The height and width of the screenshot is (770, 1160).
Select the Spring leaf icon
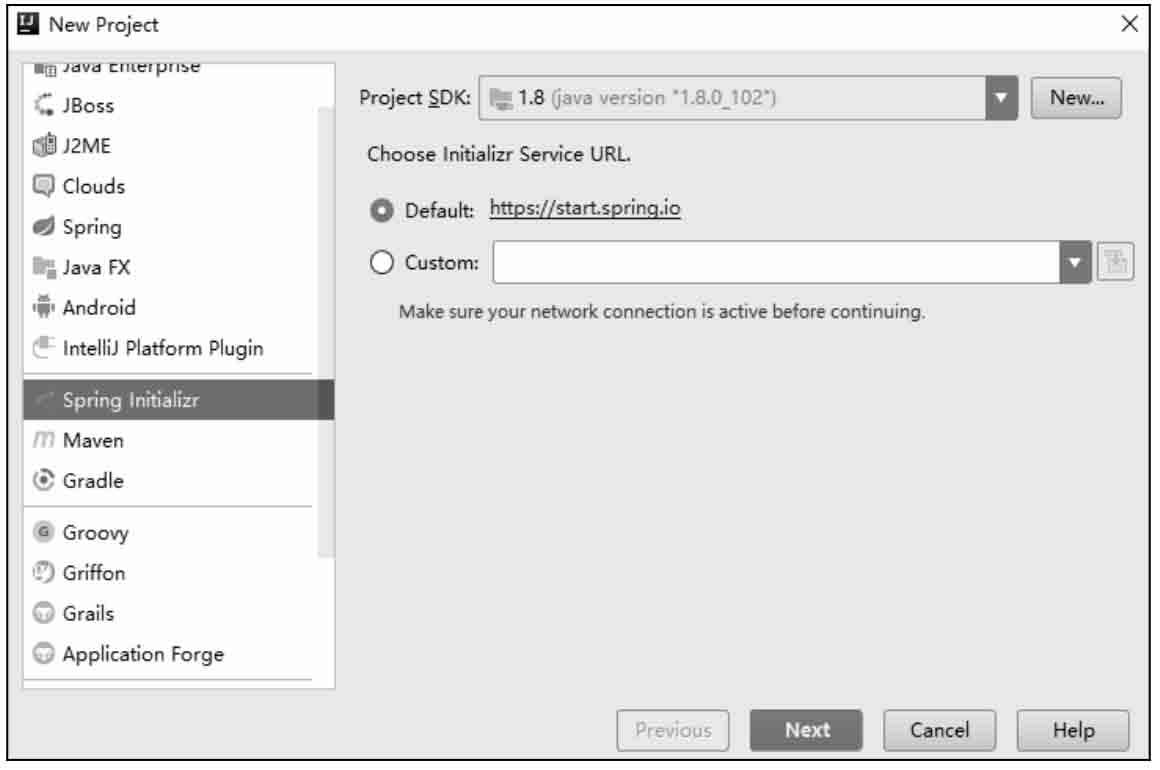point(44,226)
